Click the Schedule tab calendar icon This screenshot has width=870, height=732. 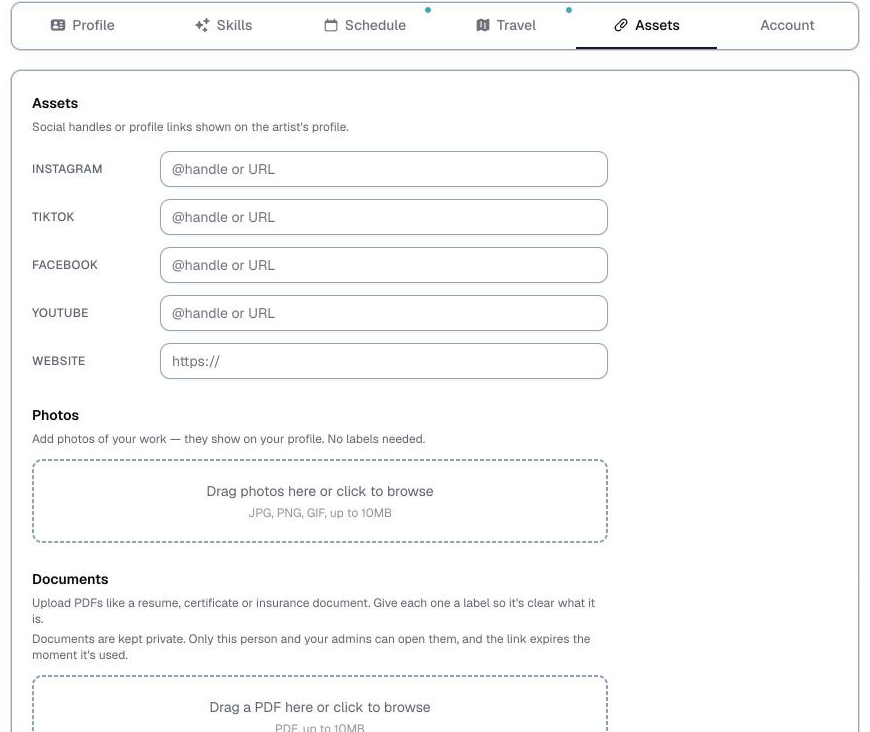331,25
